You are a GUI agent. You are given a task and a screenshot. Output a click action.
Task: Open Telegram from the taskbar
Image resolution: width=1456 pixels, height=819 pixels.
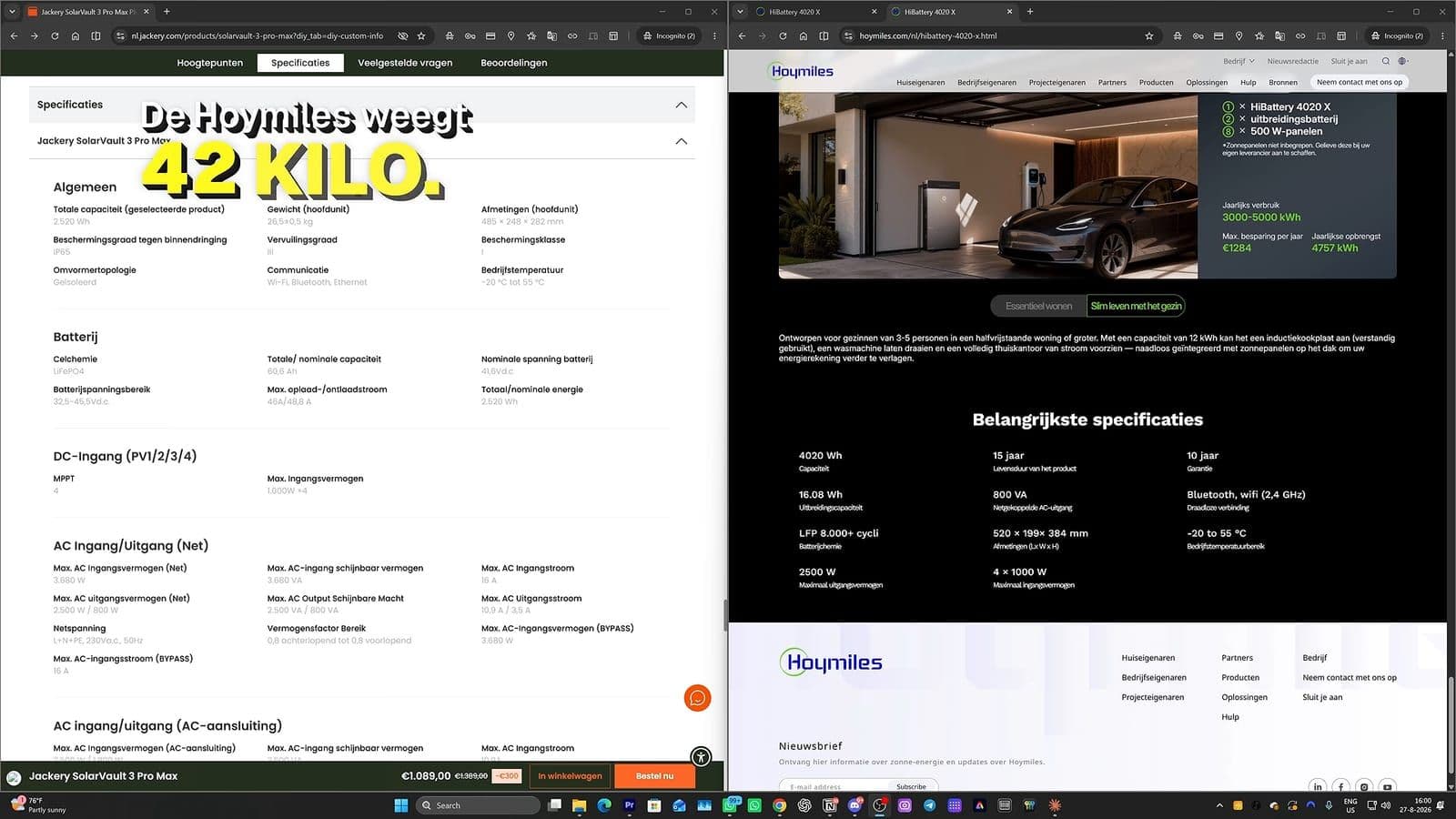click(x=929, y=805)
